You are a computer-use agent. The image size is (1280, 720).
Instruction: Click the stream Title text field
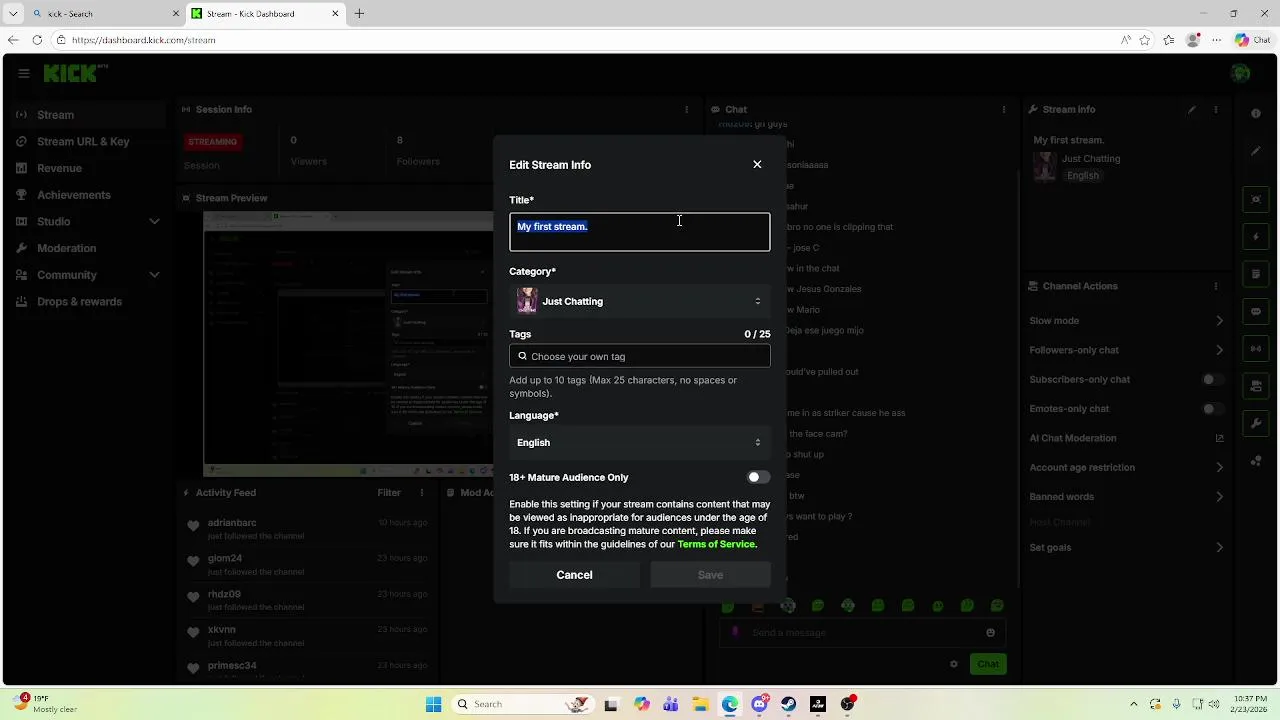(x=640, y=232)
